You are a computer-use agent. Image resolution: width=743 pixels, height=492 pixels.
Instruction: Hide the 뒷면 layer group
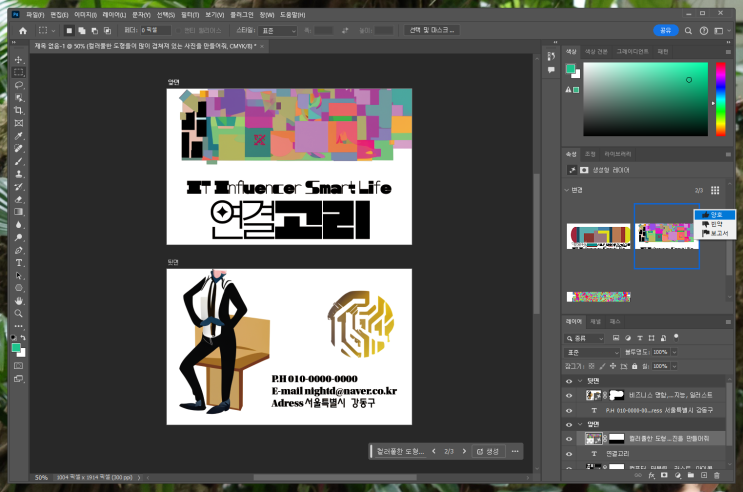pyautogui.click(x=569, y=382)
